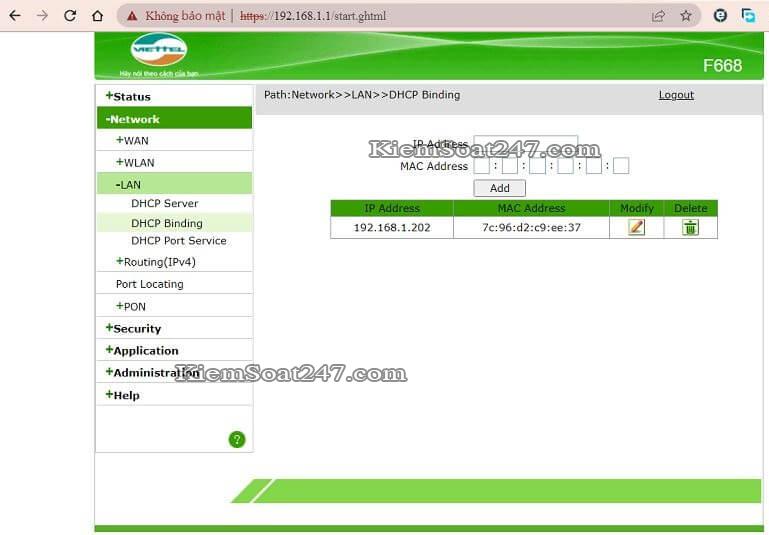Click the browser reload icon
769x535 pixels.
(x=70, y=16)
